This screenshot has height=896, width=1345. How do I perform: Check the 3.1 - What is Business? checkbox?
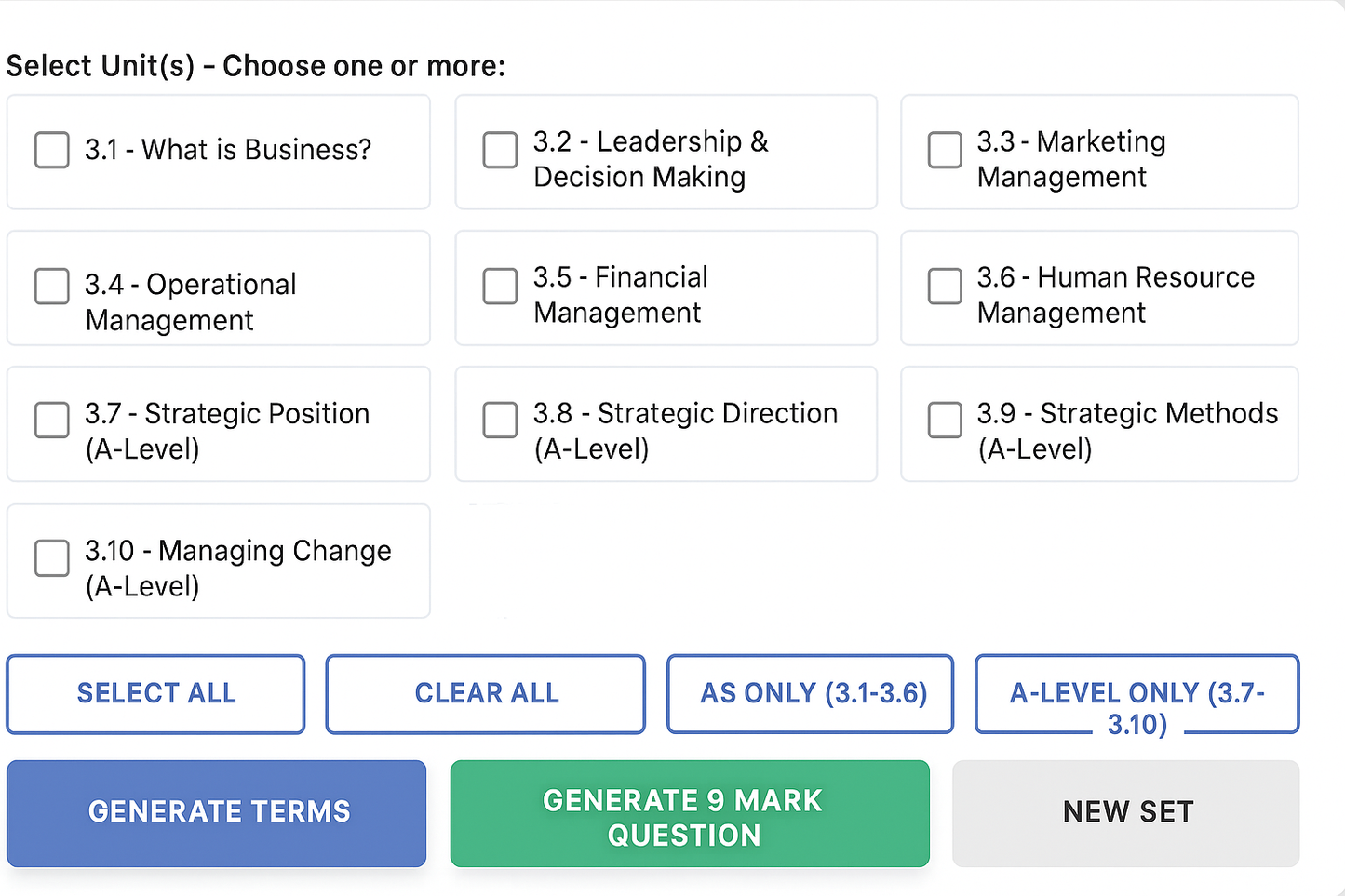[52, 150]
